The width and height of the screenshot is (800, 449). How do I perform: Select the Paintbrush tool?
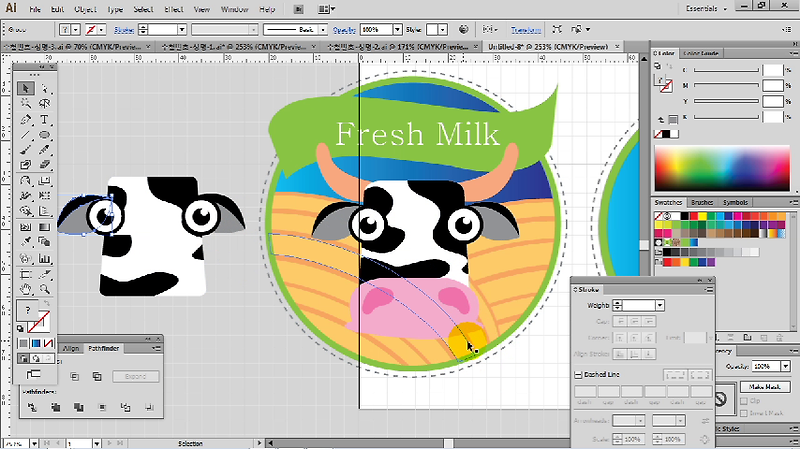(25, 150)
